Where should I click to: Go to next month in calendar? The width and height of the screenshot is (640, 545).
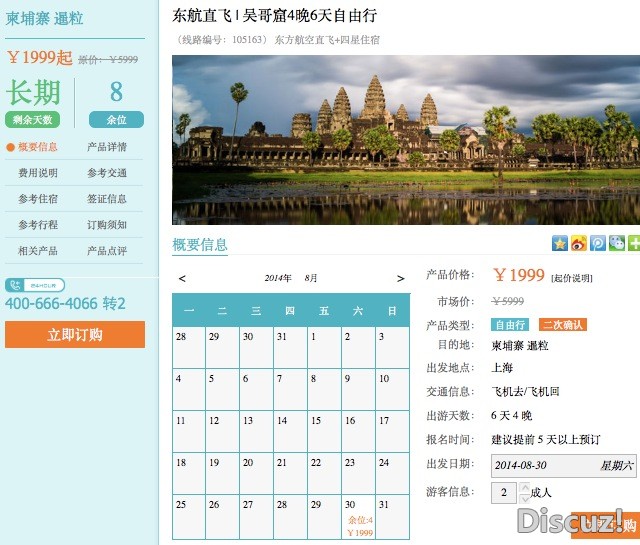coord(400,278)
